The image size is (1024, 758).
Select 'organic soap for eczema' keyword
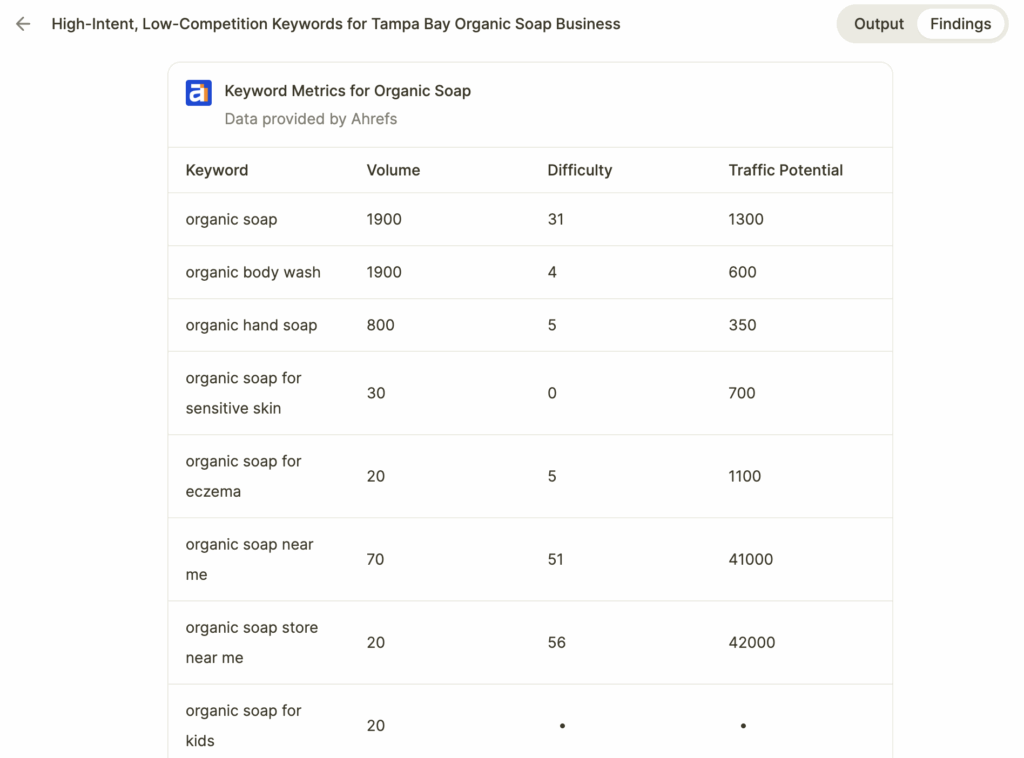(243, 476)
